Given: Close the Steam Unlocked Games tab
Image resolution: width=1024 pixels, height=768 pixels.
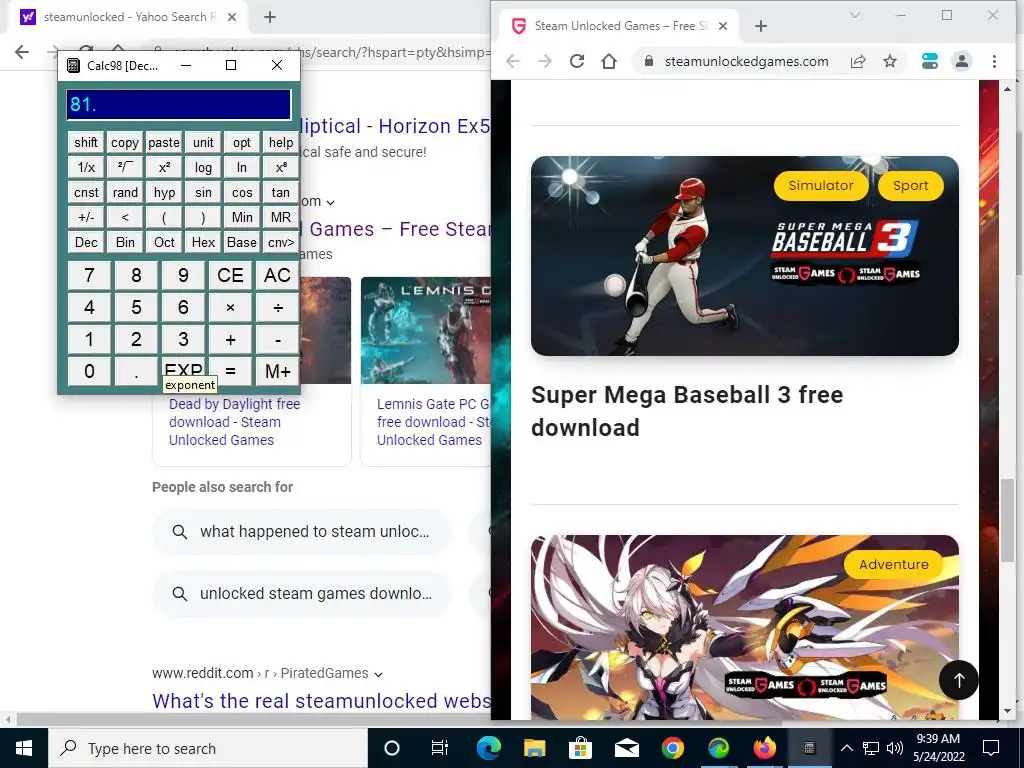Looking at the screenshot, I should click(723, 26).
